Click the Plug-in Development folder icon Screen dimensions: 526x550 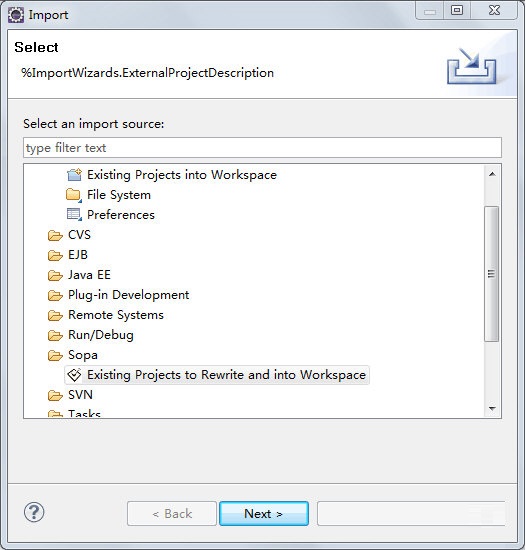pyautogui.click(x=55, y=295)
